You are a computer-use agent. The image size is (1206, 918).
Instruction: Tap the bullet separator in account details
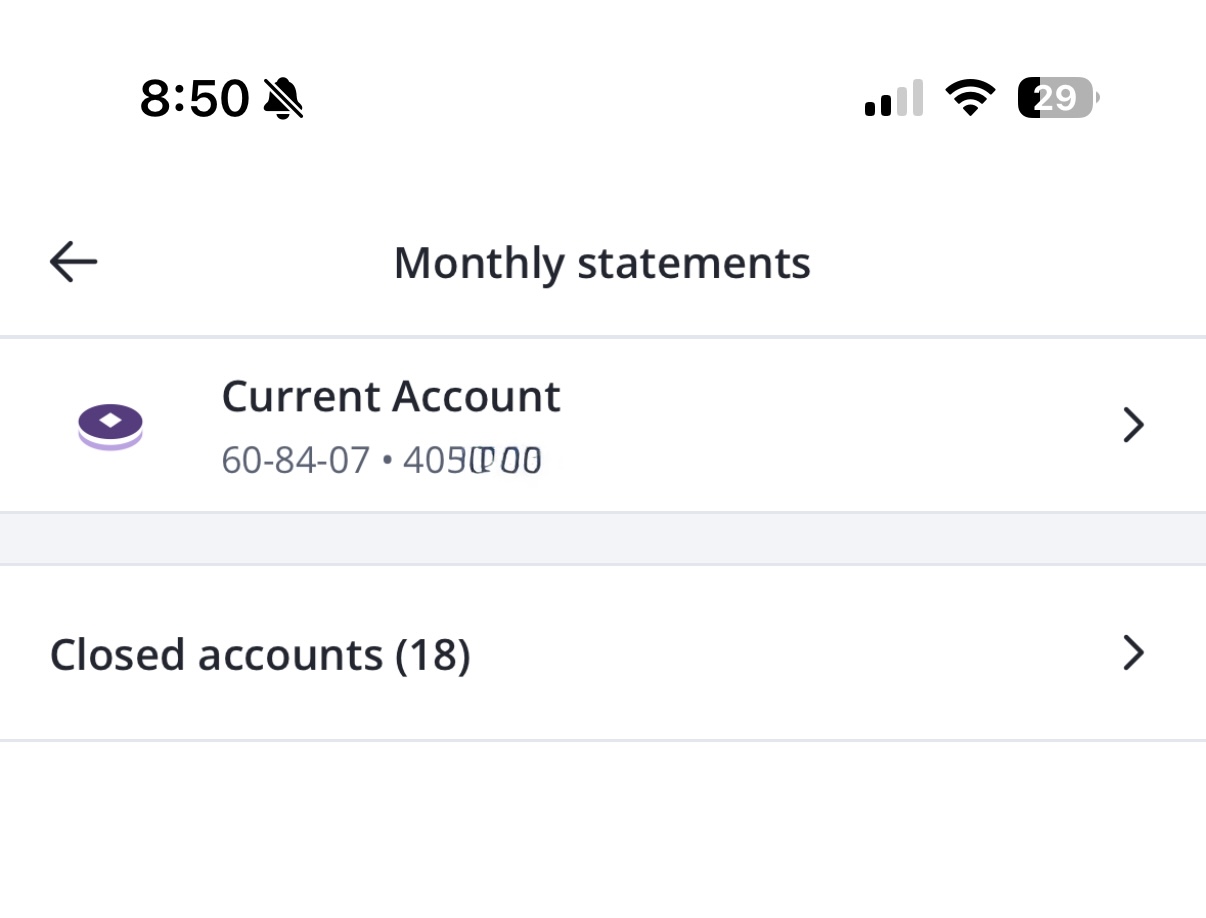pyautogui.click(x=386, y=462)
